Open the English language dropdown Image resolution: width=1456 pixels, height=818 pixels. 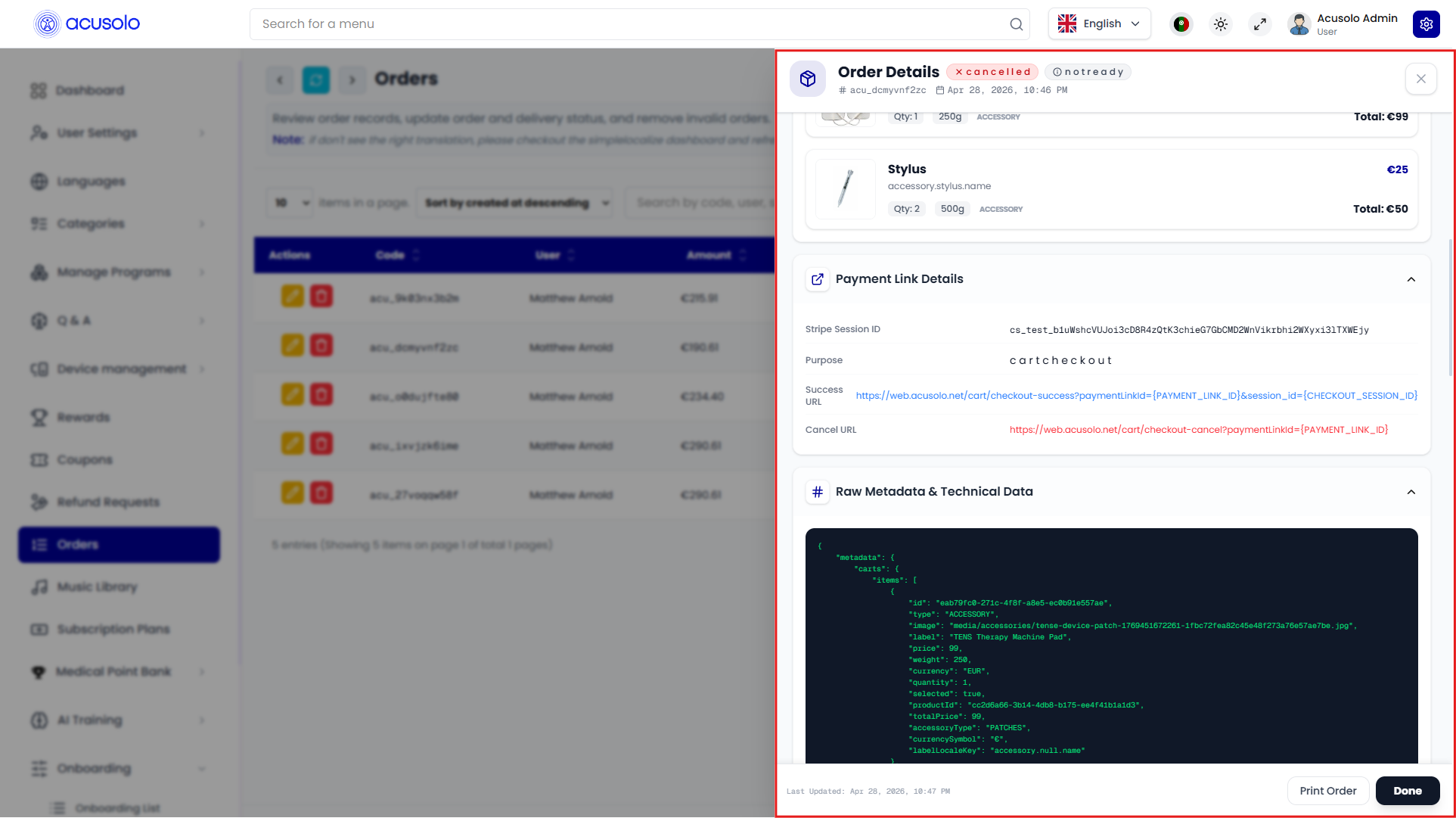click(1099, 24)
